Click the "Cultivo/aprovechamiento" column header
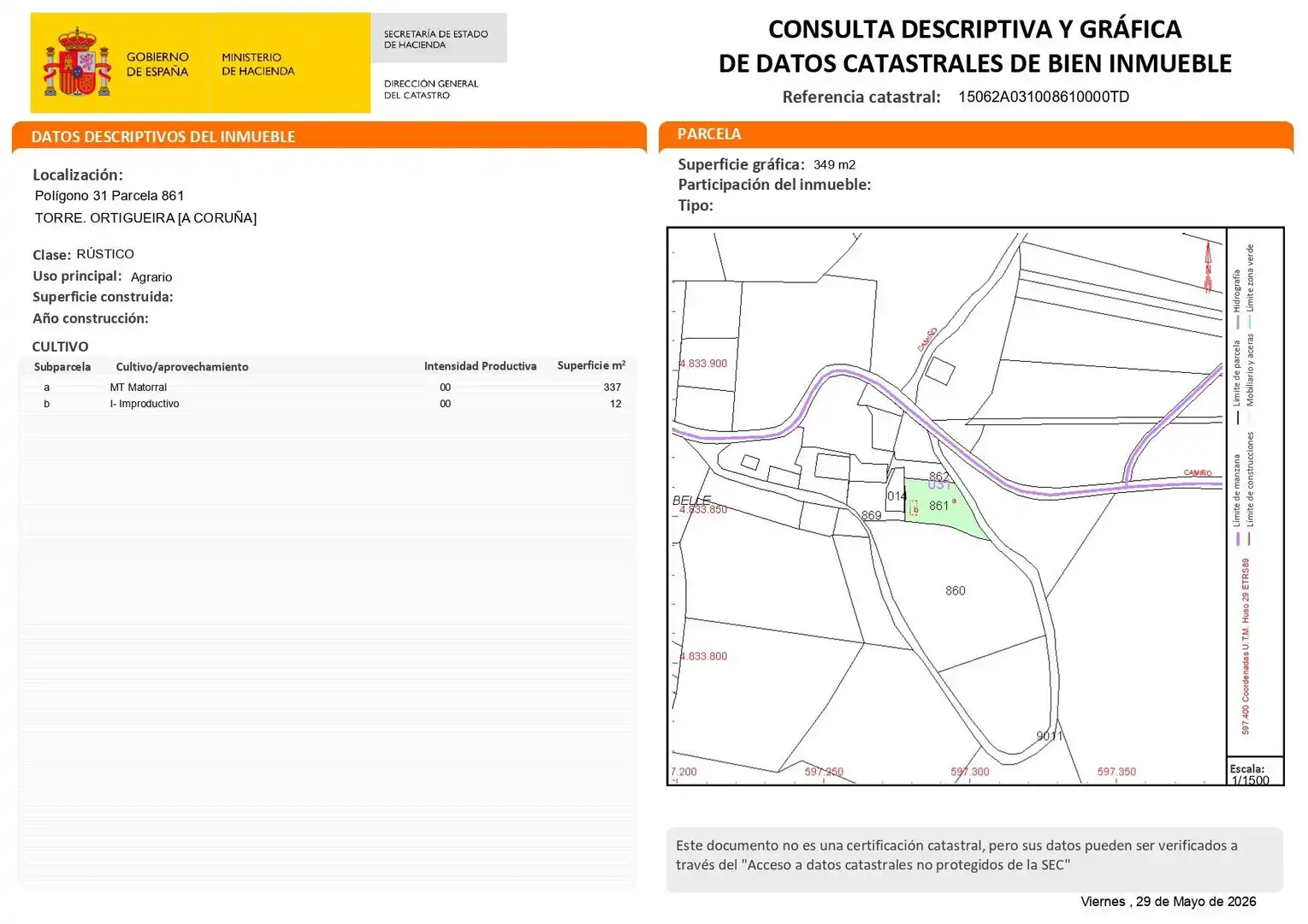 182,367
